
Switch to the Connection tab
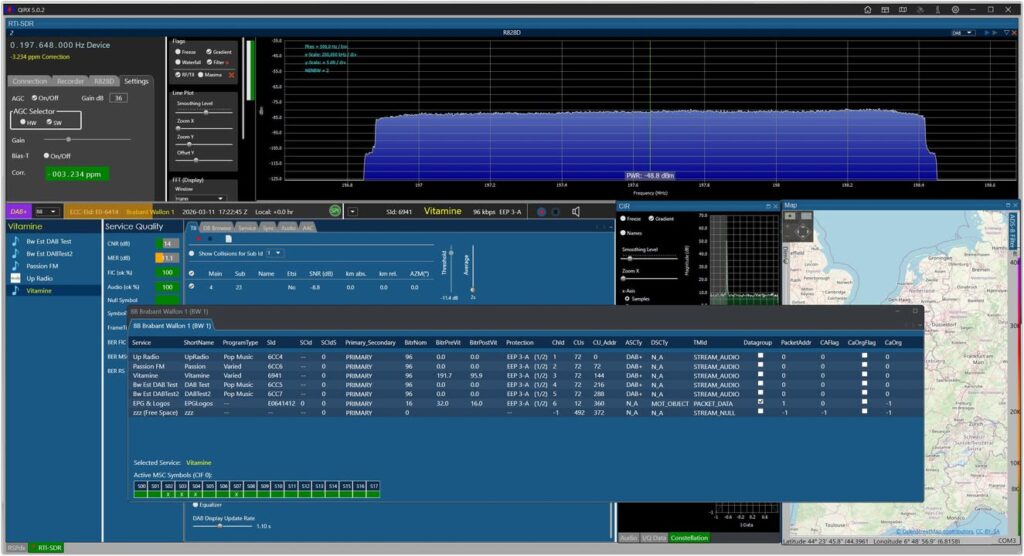pos(29,81)
